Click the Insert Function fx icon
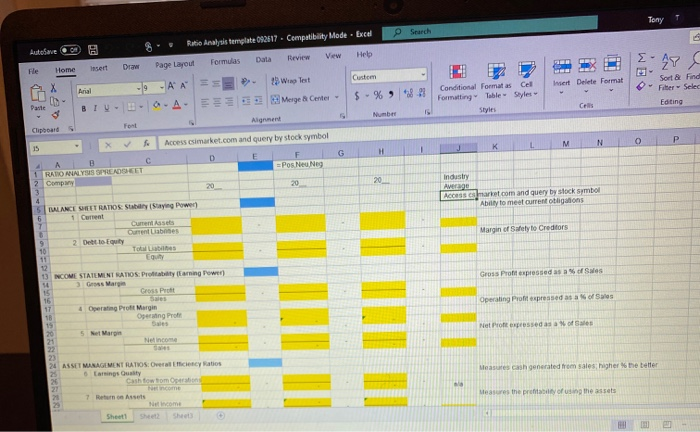700x432 pixels. coord(146,143)
